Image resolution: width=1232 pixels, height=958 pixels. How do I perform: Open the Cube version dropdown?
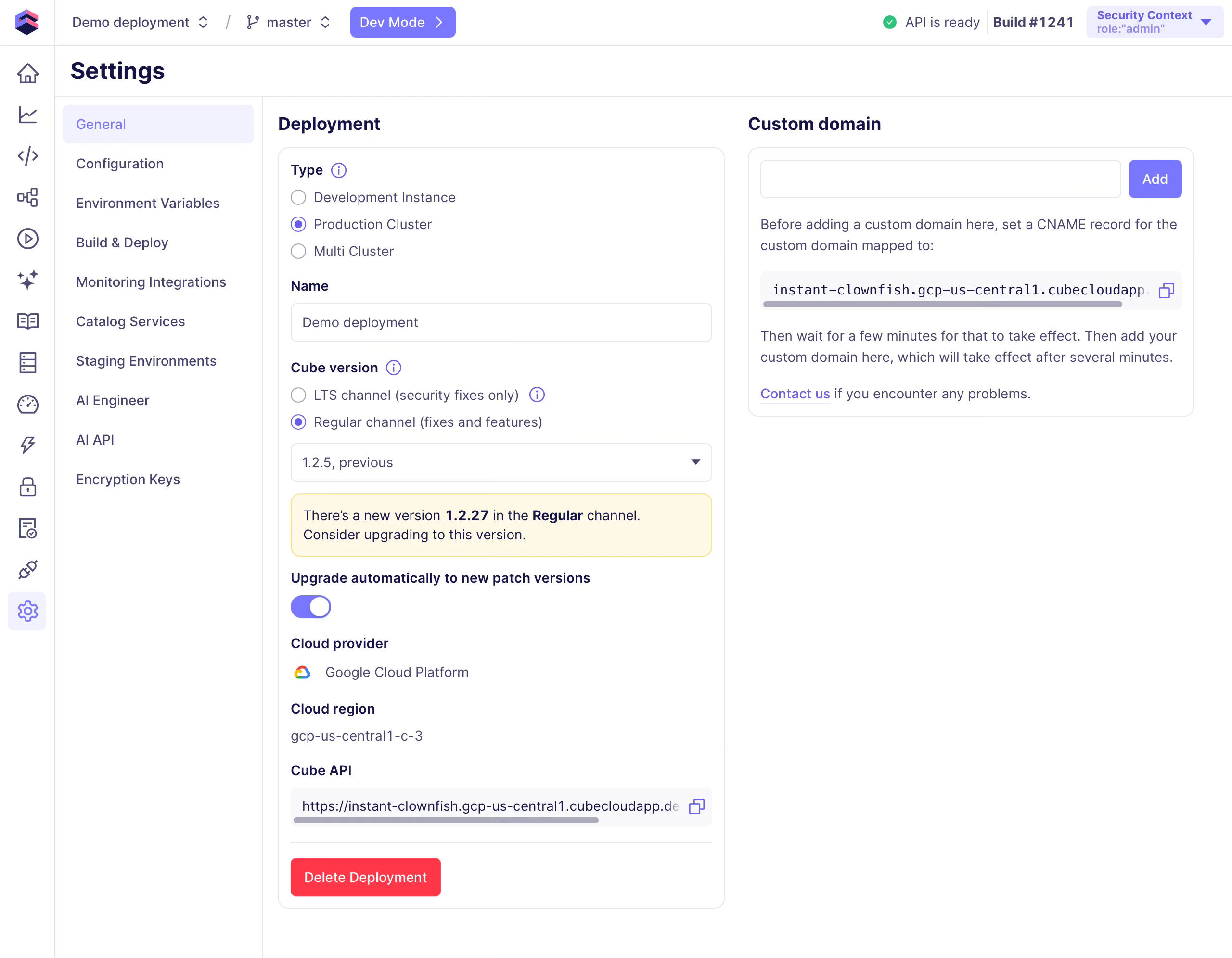pyautogui.click(x=501, y=462)
